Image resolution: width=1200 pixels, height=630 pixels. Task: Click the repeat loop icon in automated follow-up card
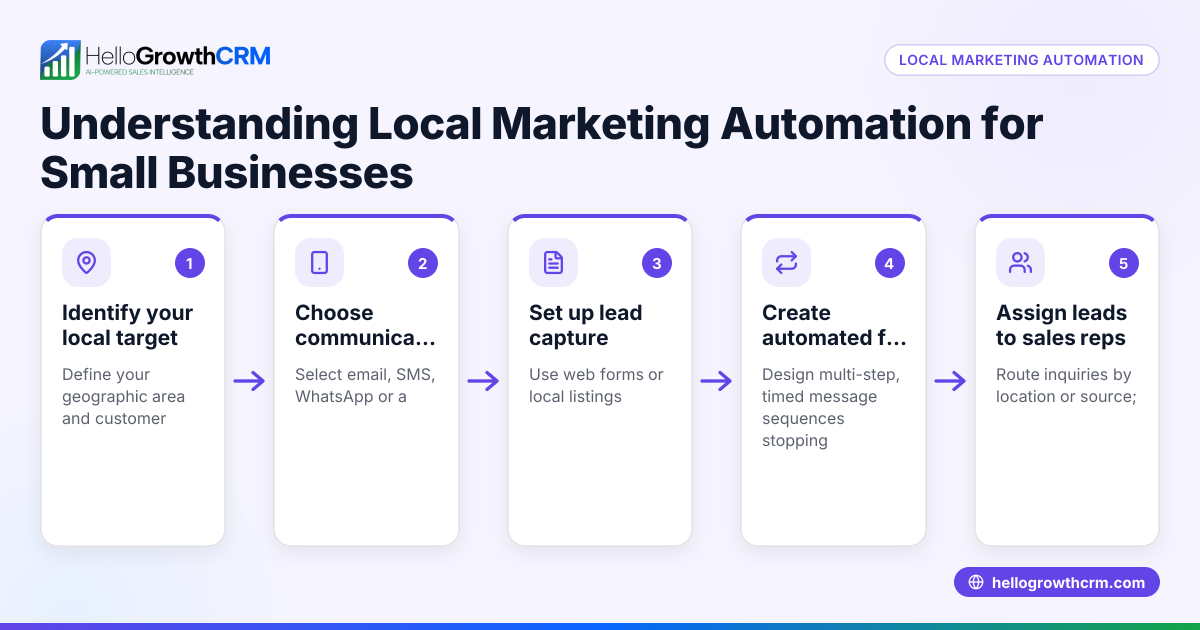pyautogui.click(x=786, y=263)
